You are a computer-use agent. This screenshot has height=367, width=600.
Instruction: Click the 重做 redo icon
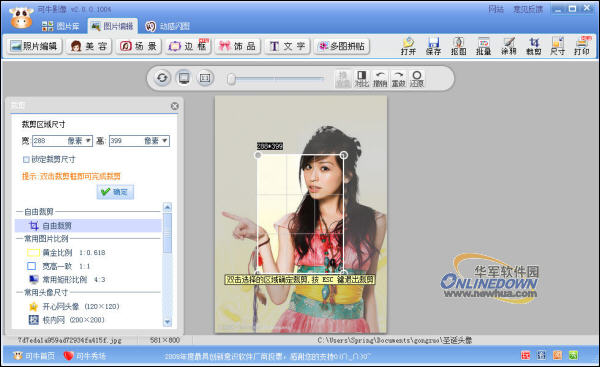(x=398, y=78)
